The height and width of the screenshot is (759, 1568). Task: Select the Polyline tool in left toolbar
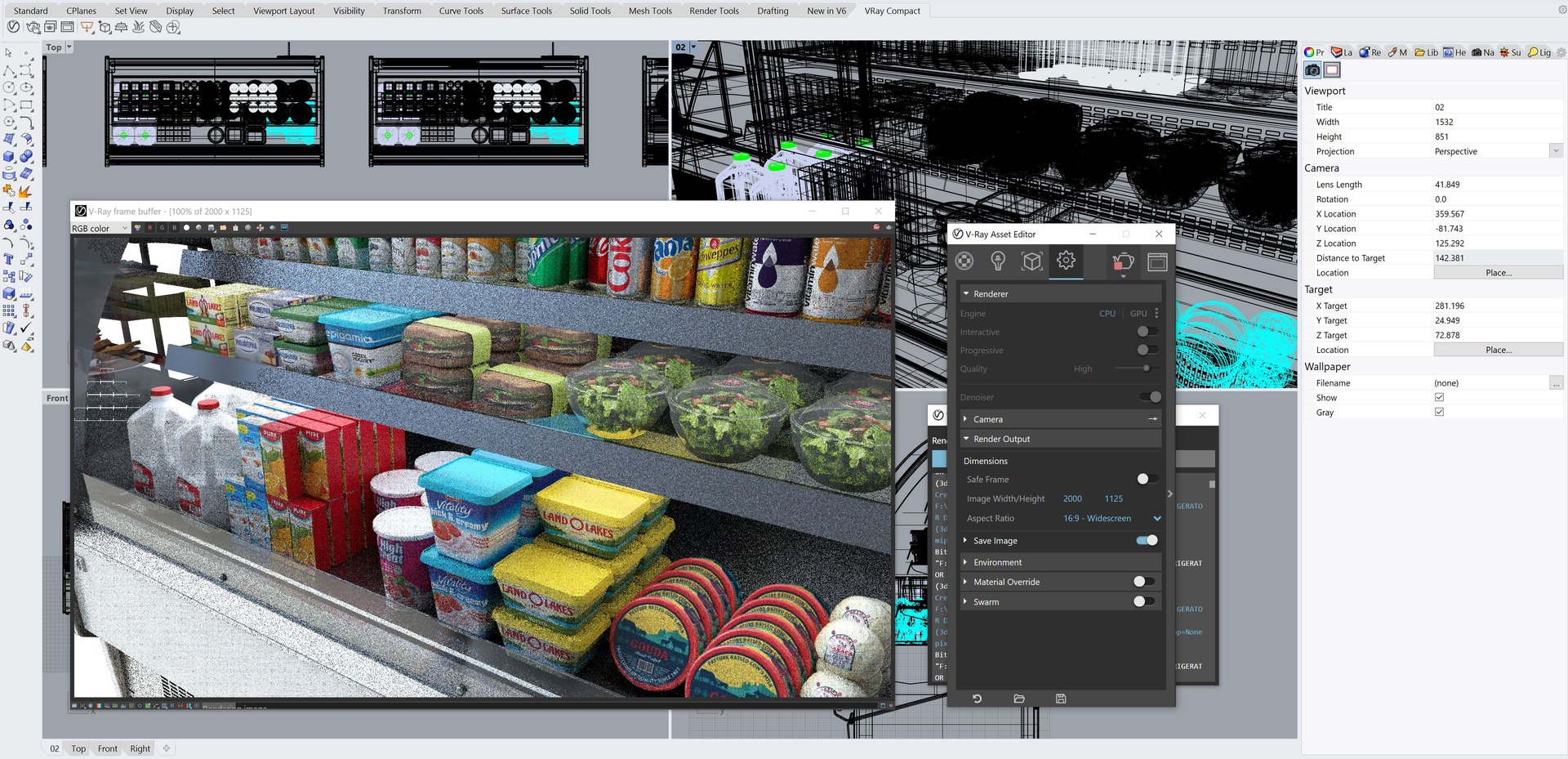pos(9,70)
